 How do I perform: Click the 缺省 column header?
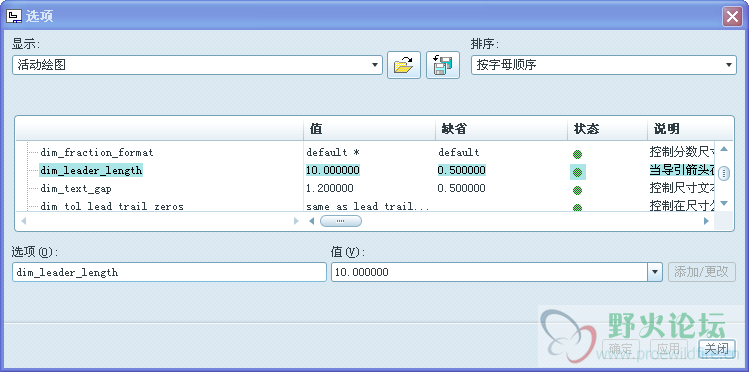[x=502, y=128]
